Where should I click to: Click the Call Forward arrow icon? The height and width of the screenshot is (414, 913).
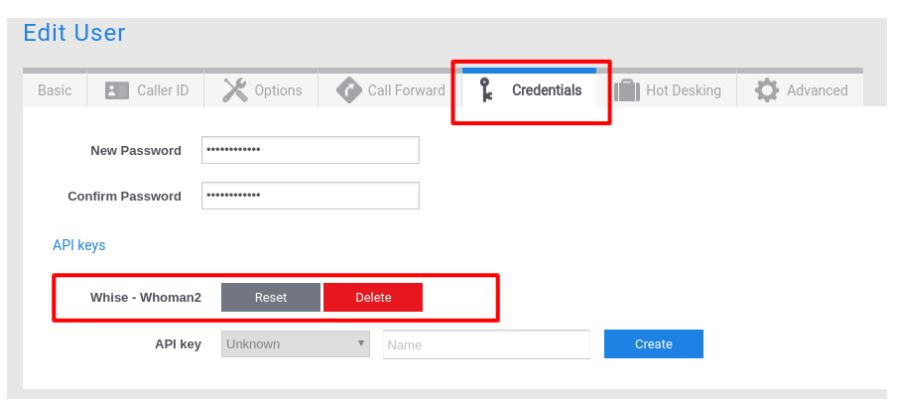click(x=347, y=90)
